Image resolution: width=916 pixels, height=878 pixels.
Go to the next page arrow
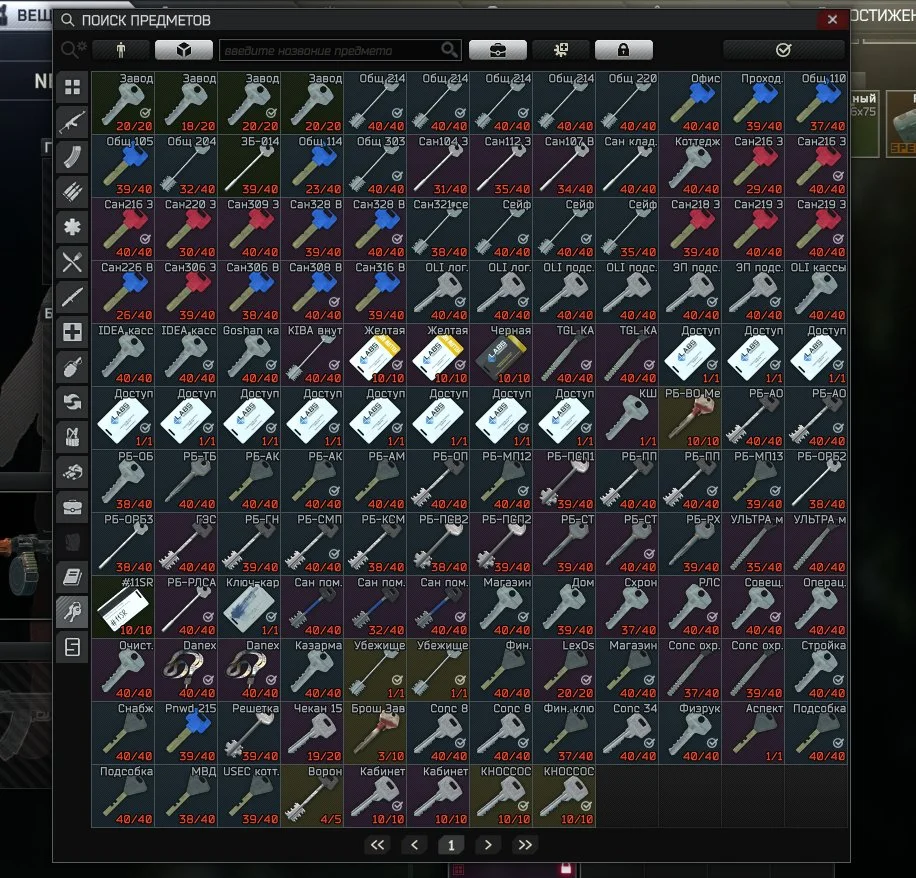click(488, 845)
